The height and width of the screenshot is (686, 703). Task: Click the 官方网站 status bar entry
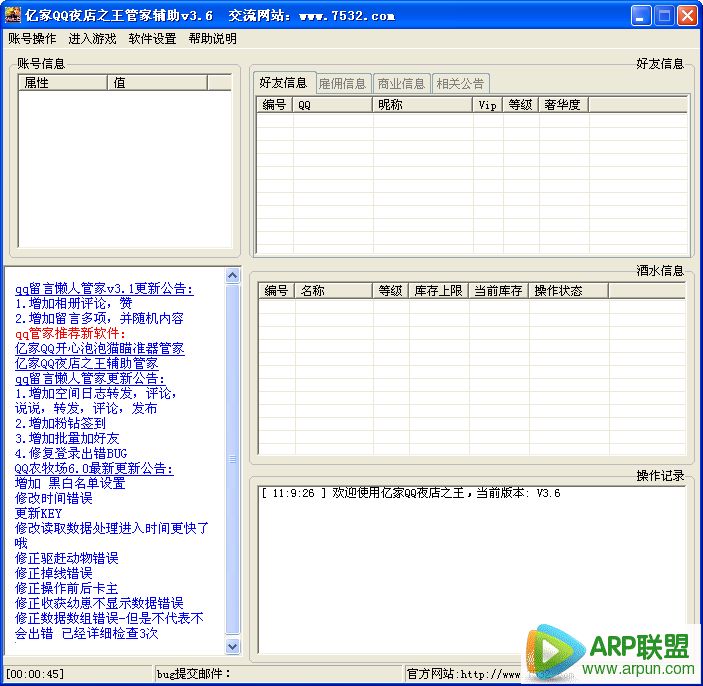point(463,674)
